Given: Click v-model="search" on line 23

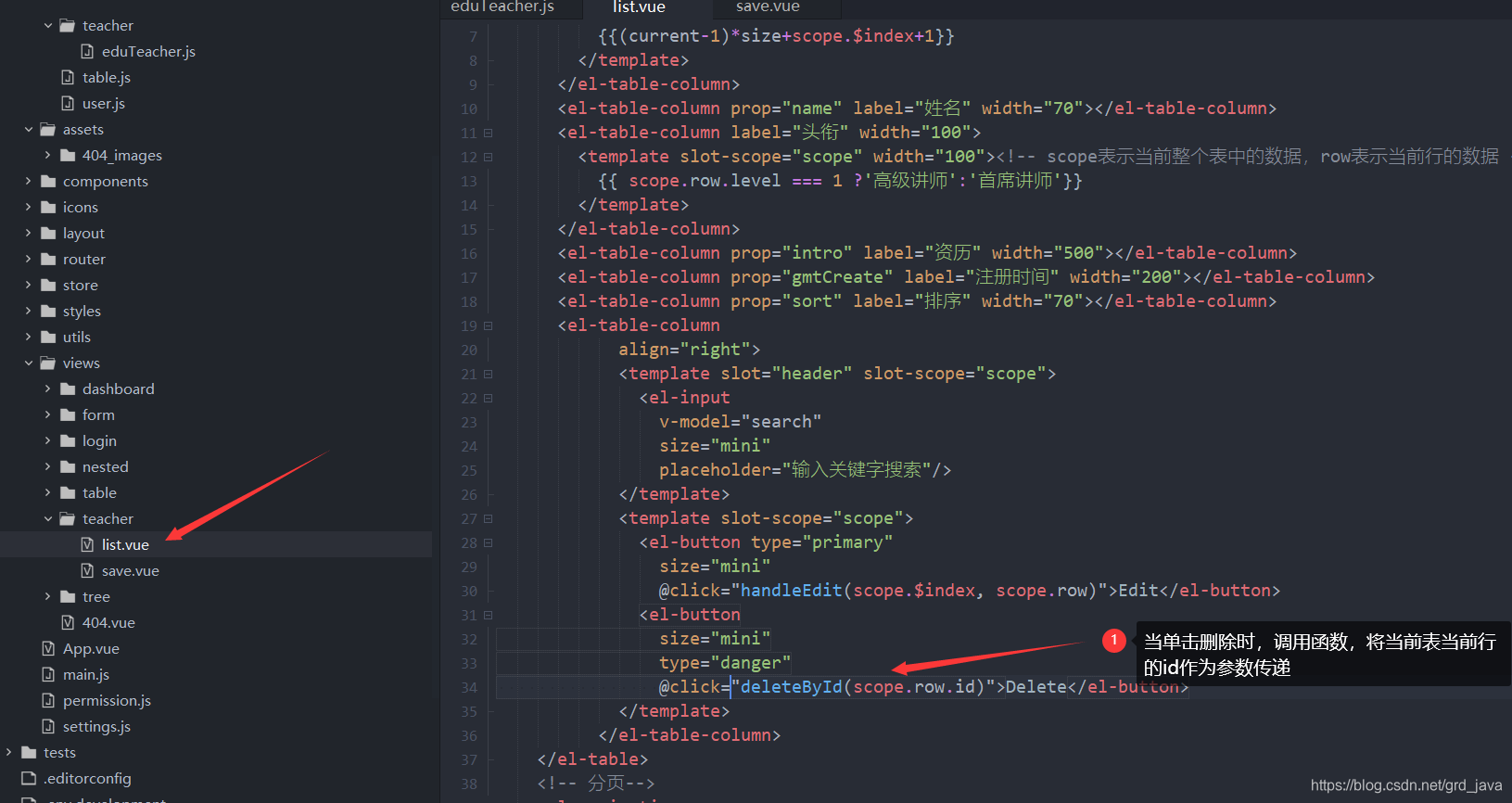Looking at the screenshot, I should [741, 422].
